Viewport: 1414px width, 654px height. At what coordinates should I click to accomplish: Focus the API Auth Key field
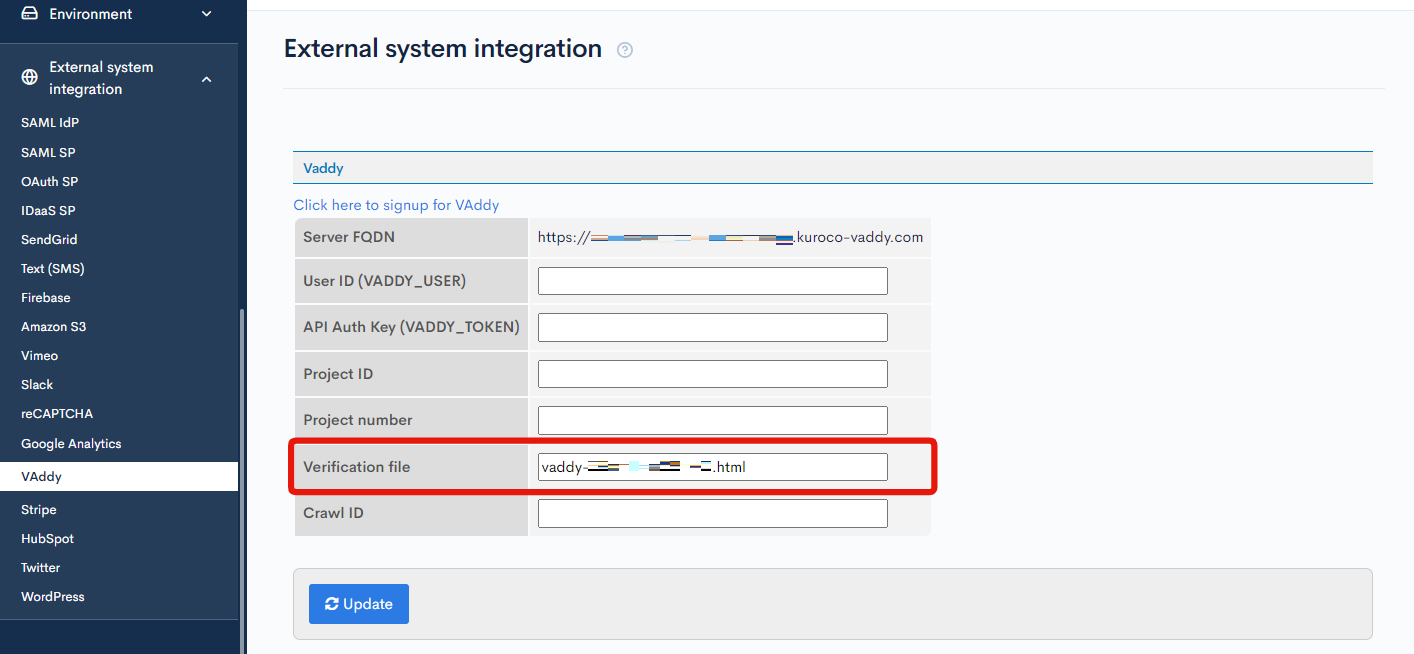(713, 327)
